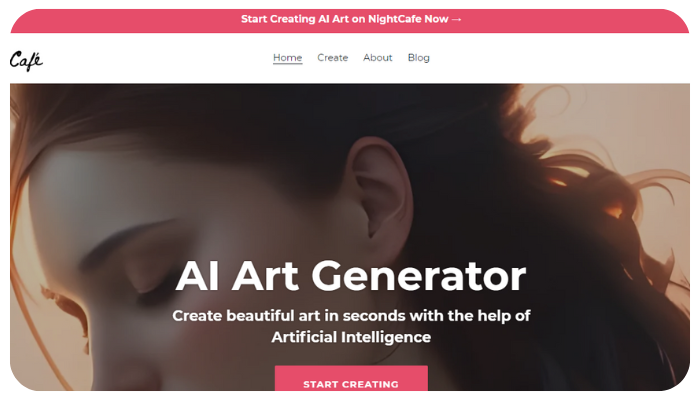The image size is (700, 400).
Task: Click the 'Artificial Intelligence' subtitle text
Action: click(351, 337)
